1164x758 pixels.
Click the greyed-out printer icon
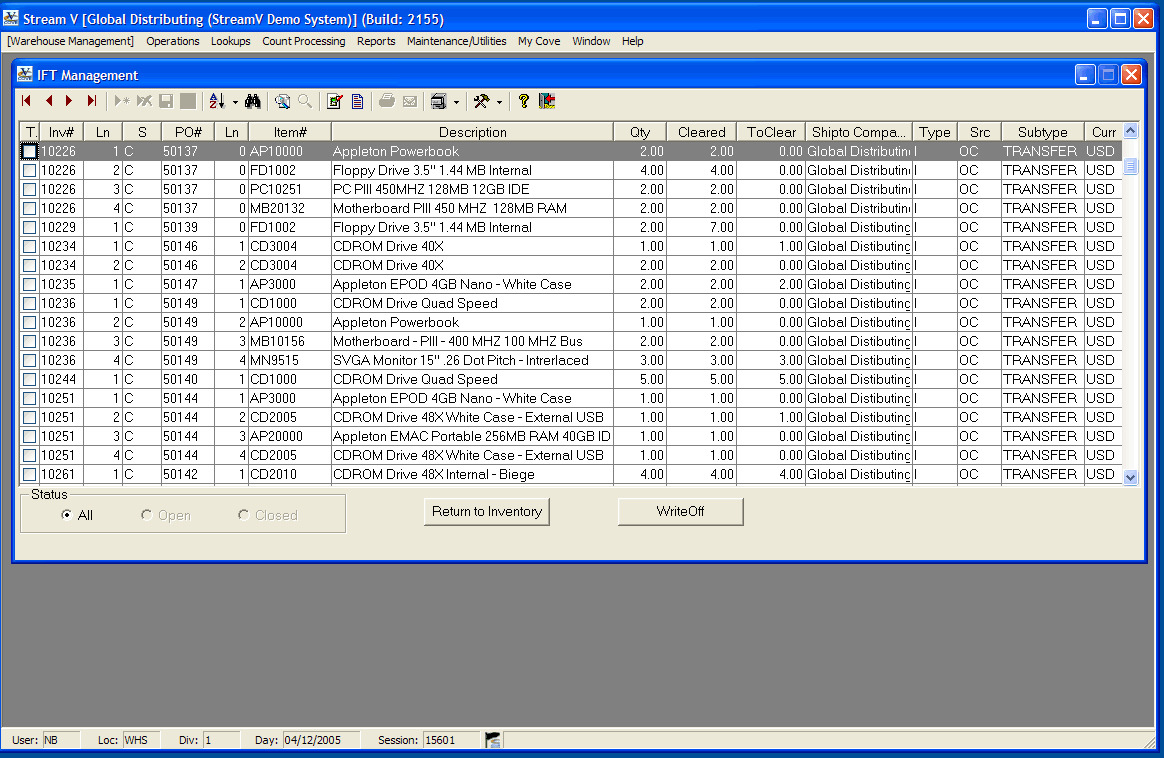click(x=387, y=101)
